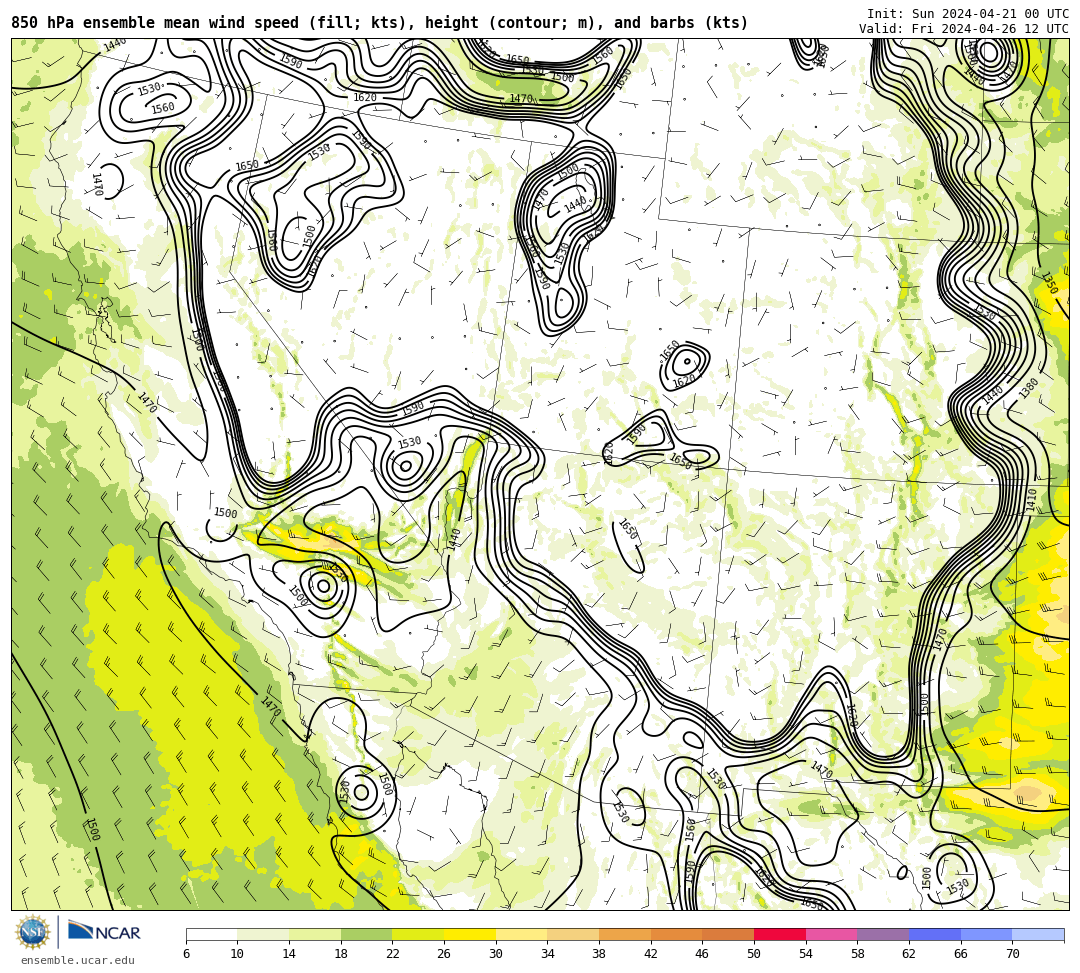
Task: Pick the white 6–10 kts colorbar segment
Action: click(x=211, y=934)
